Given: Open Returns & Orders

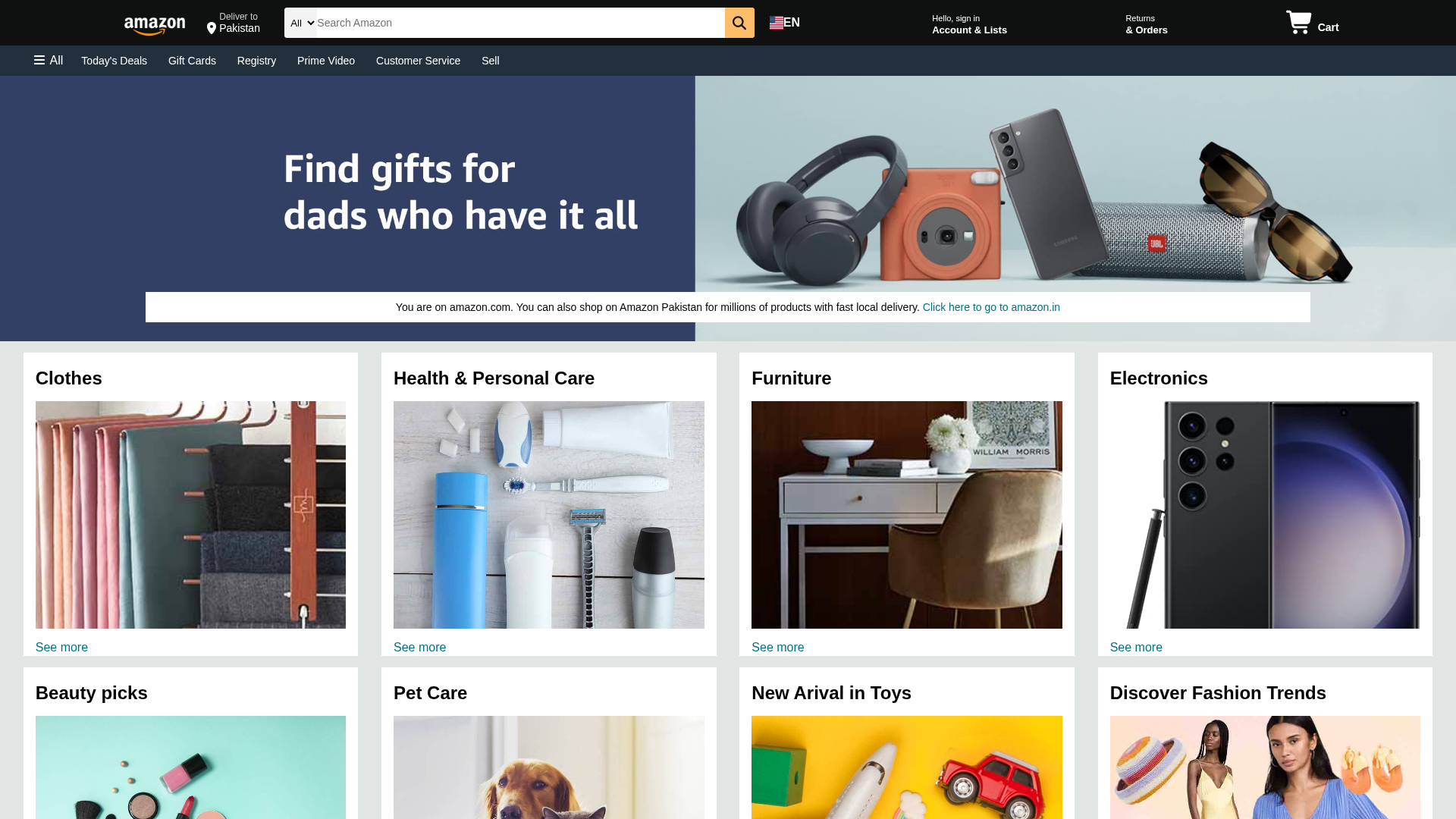Looking at the screenshot, I should coord(1146,24).
